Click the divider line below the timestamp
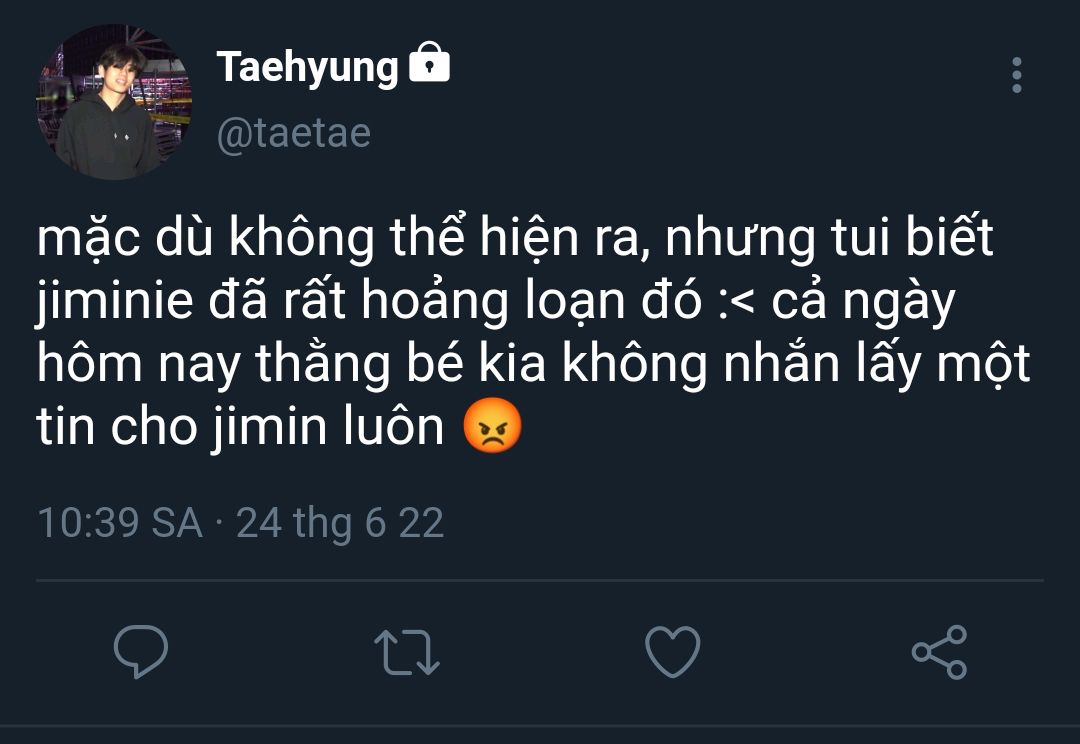Viewport: 1080px width, 744px height. click(540, 580)
